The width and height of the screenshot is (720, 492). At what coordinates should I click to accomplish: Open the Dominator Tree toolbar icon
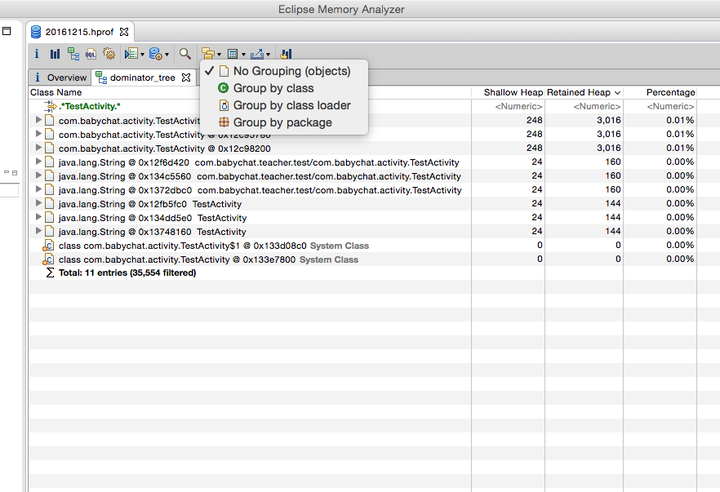pos(73,54)
